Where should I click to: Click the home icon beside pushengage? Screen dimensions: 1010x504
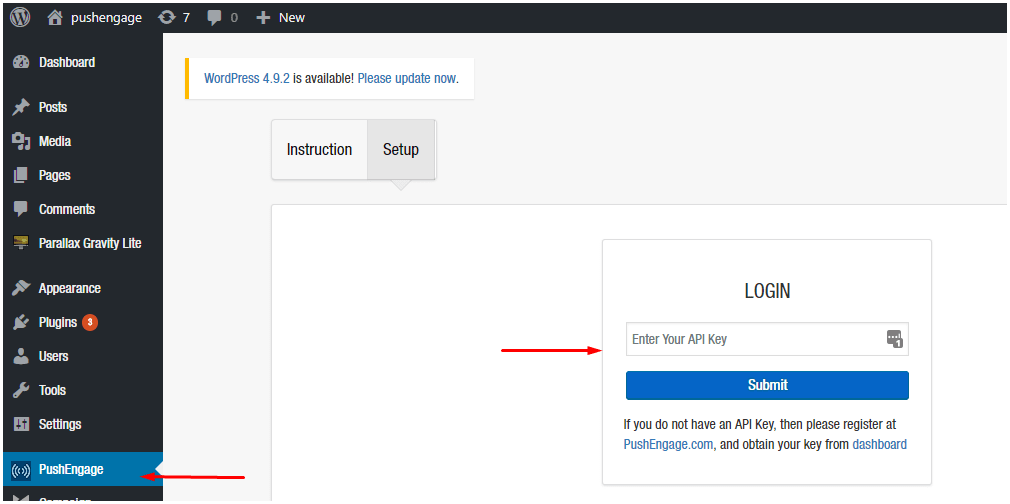coord(55,17)
